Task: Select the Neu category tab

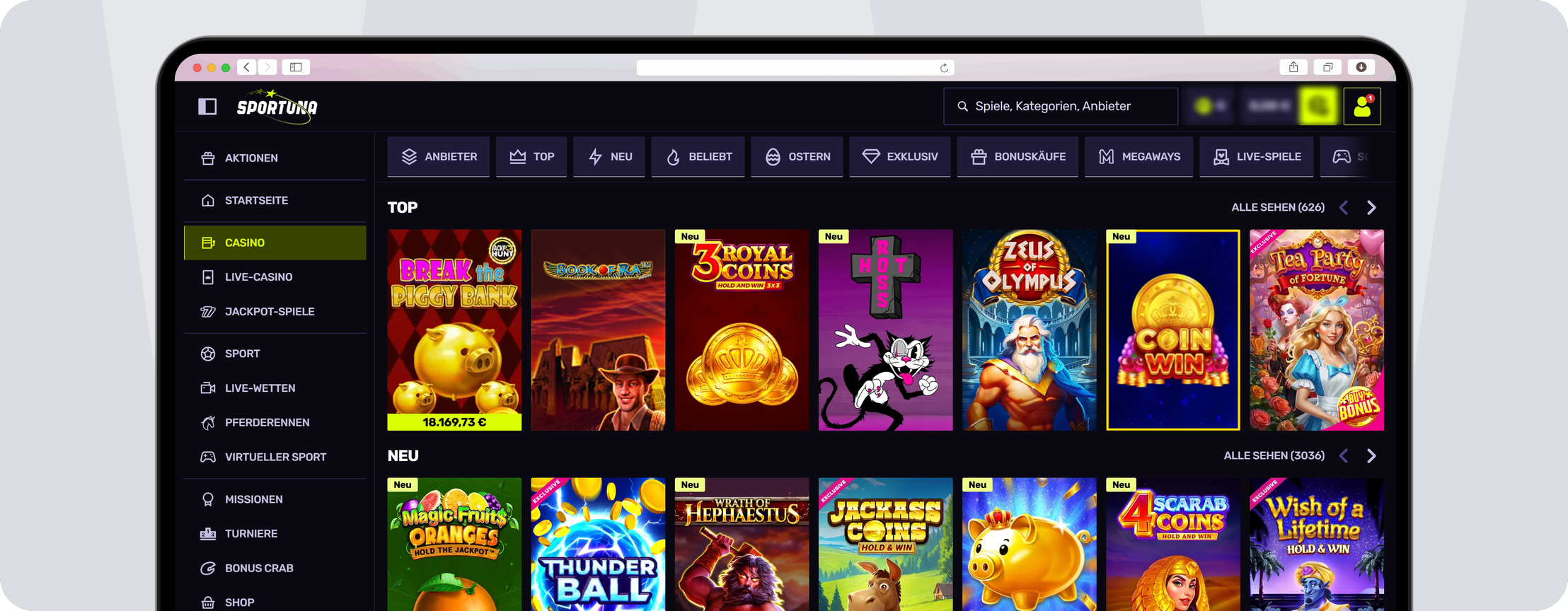Action: [x=609, y=156]
